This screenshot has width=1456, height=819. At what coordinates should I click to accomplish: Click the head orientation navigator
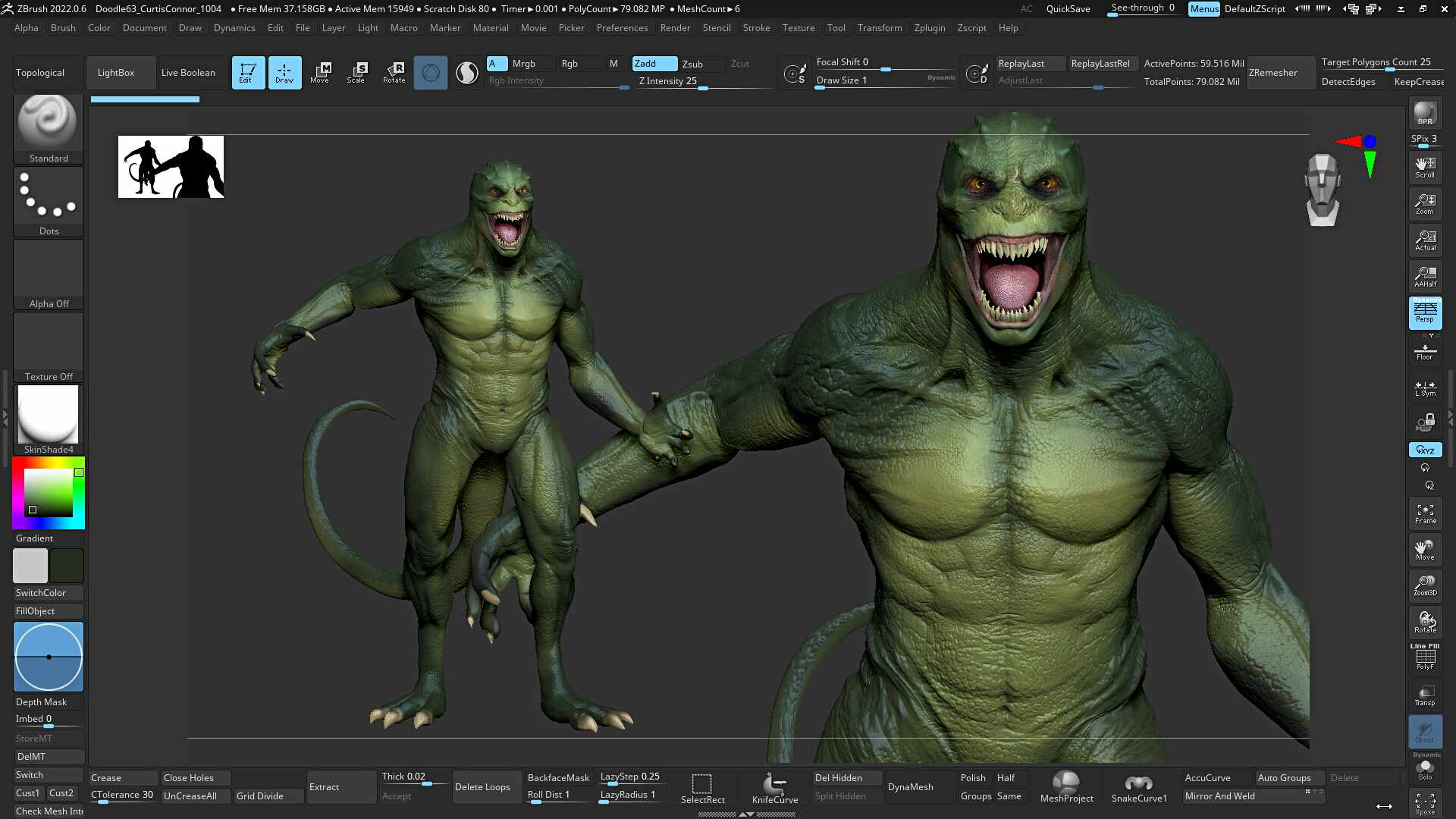(x=1323, y=190)
